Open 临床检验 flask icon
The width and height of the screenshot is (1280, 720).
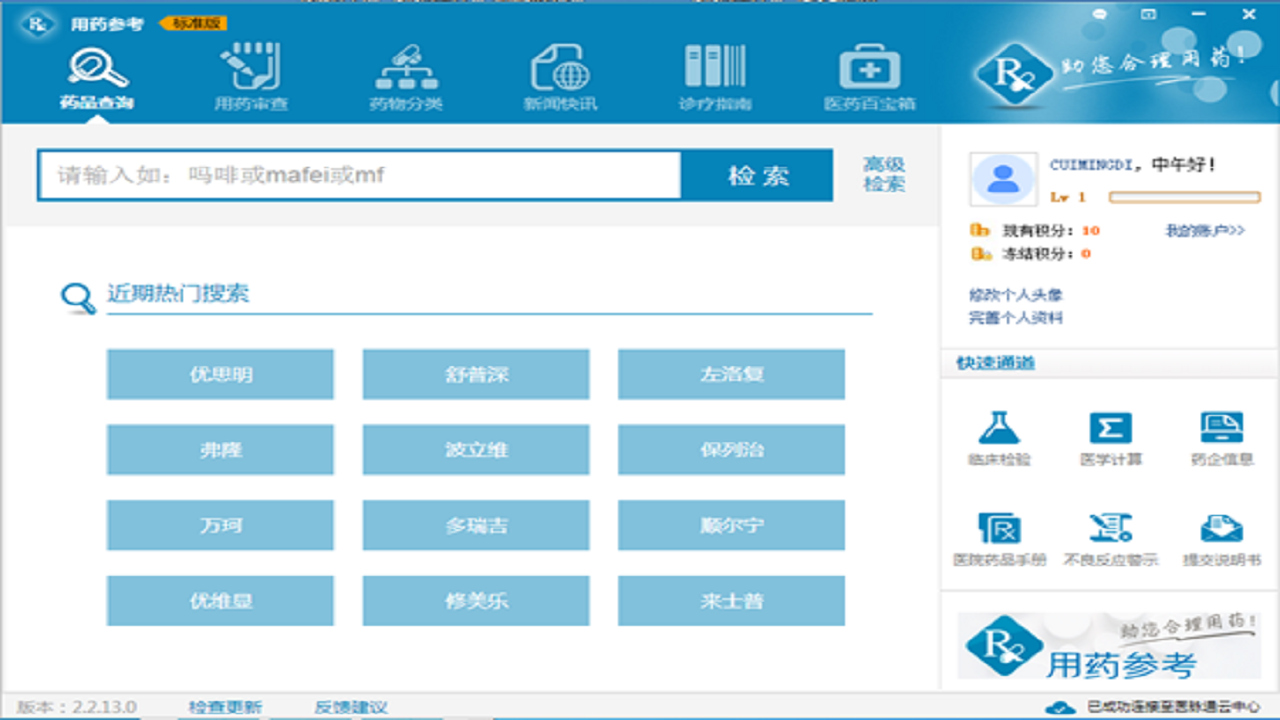[998, 428]
